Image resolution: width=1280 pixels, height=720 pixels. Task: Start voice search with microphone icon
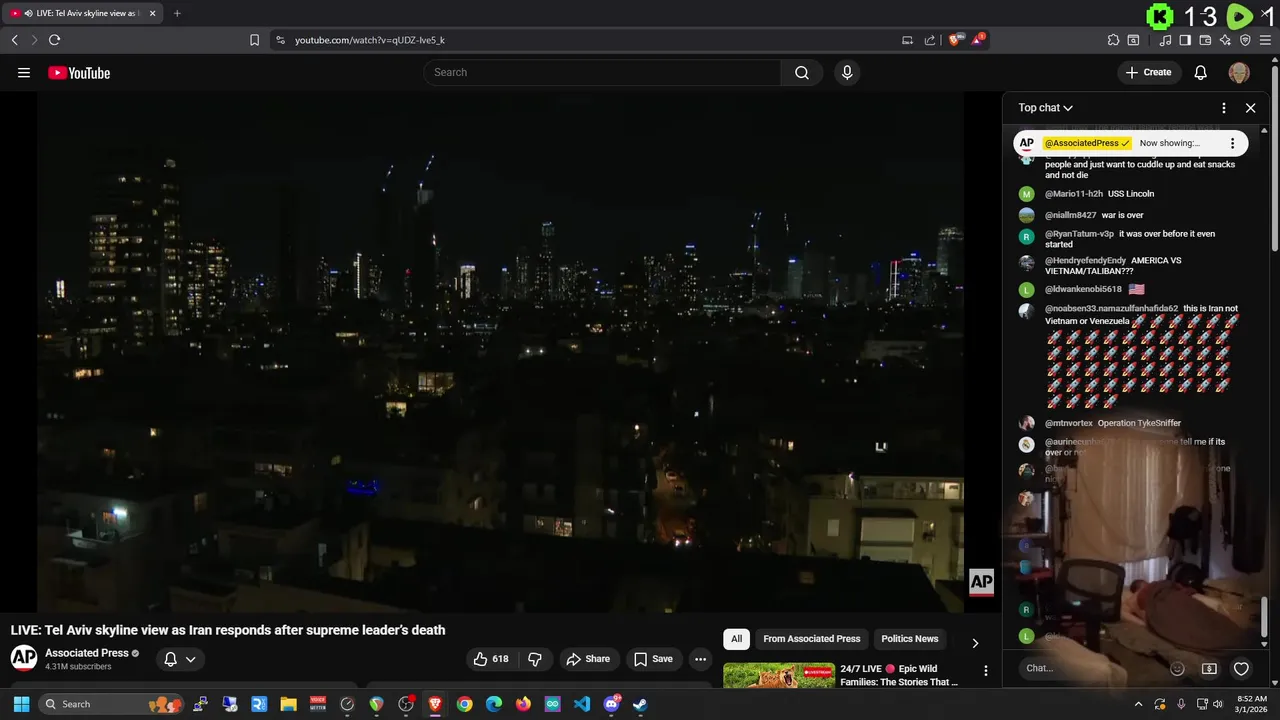pyautogui.click(x=847, y=72)
